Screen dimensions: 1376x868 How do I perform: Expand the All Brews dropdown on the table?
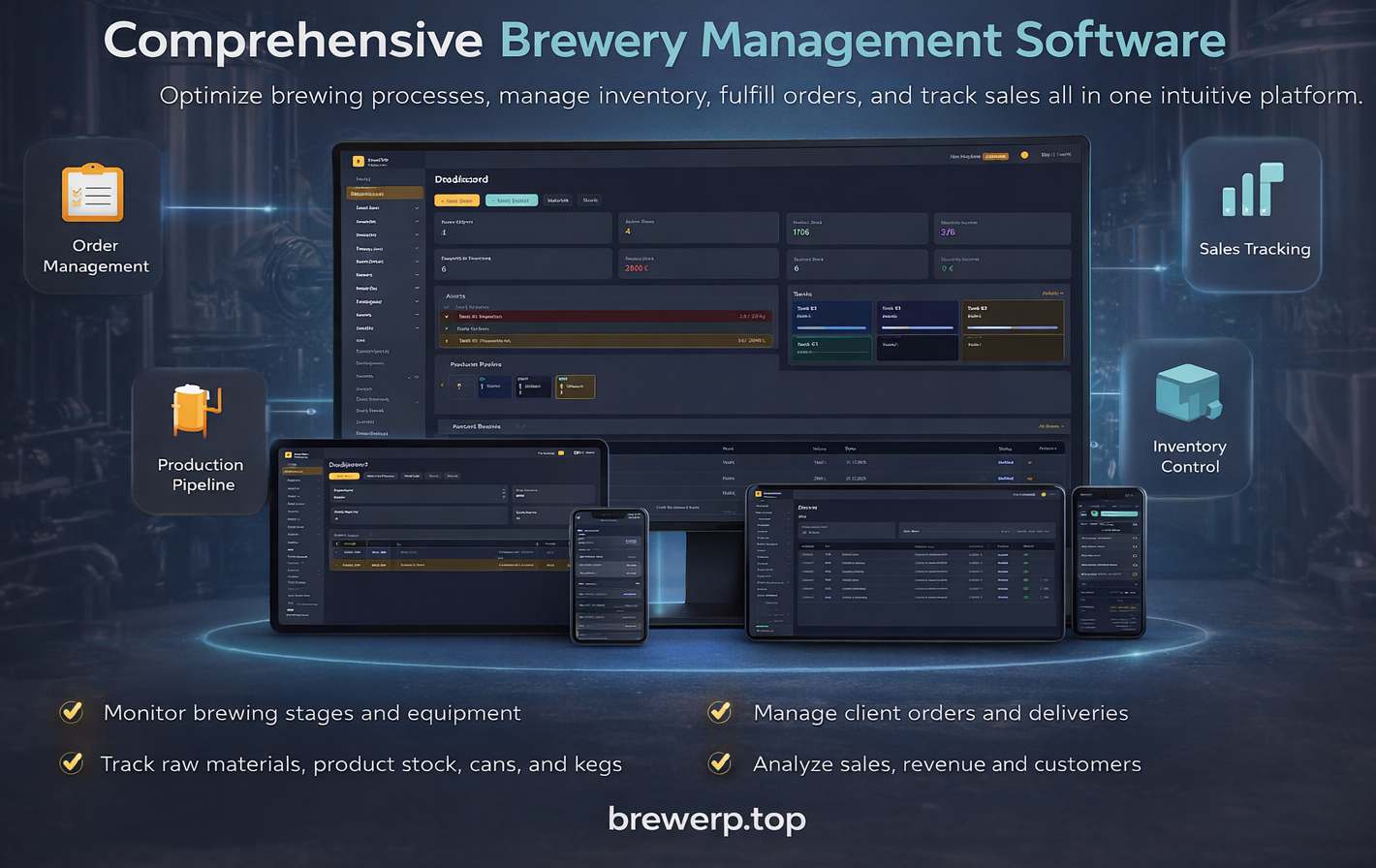pos(1051,427)
